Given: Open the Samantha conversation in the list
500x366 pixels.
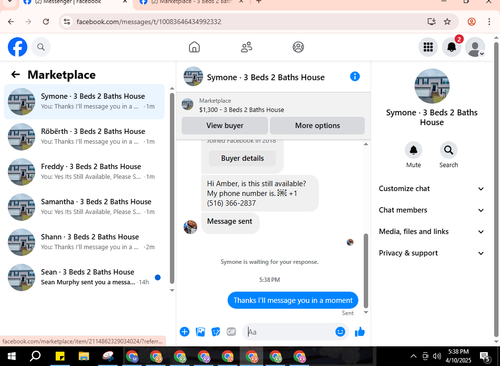Looking at the screenshot, I should 84,207.
